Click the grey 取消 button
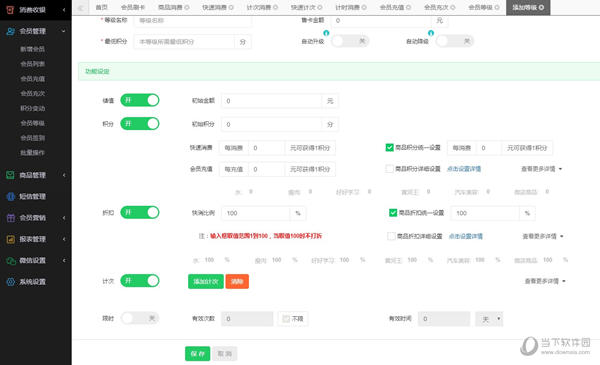The height and width of the screenshot is (365, 600). (225, 354)
